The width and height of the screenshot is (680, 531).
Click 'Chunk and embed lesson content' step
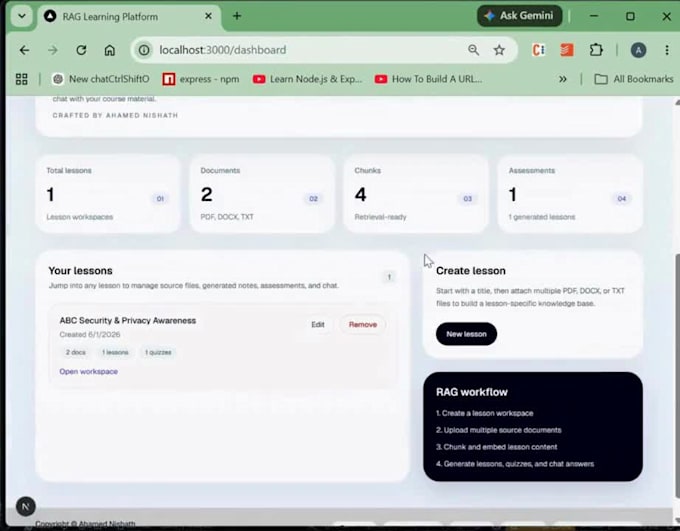click(497, 447)
